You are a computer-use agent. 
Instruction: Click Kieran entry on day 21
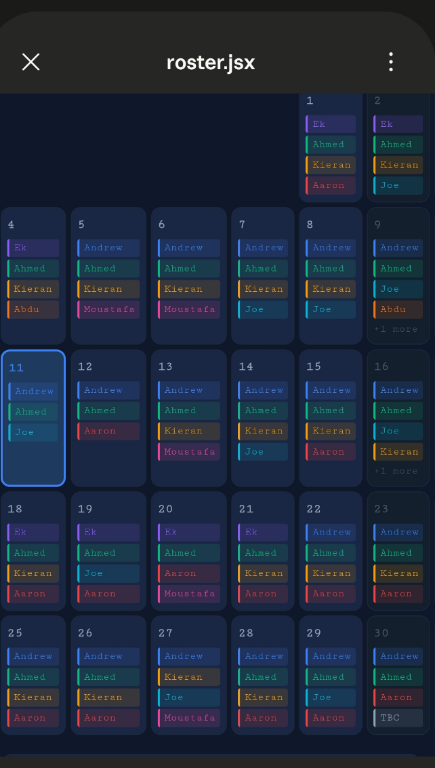tap(263, 574)
